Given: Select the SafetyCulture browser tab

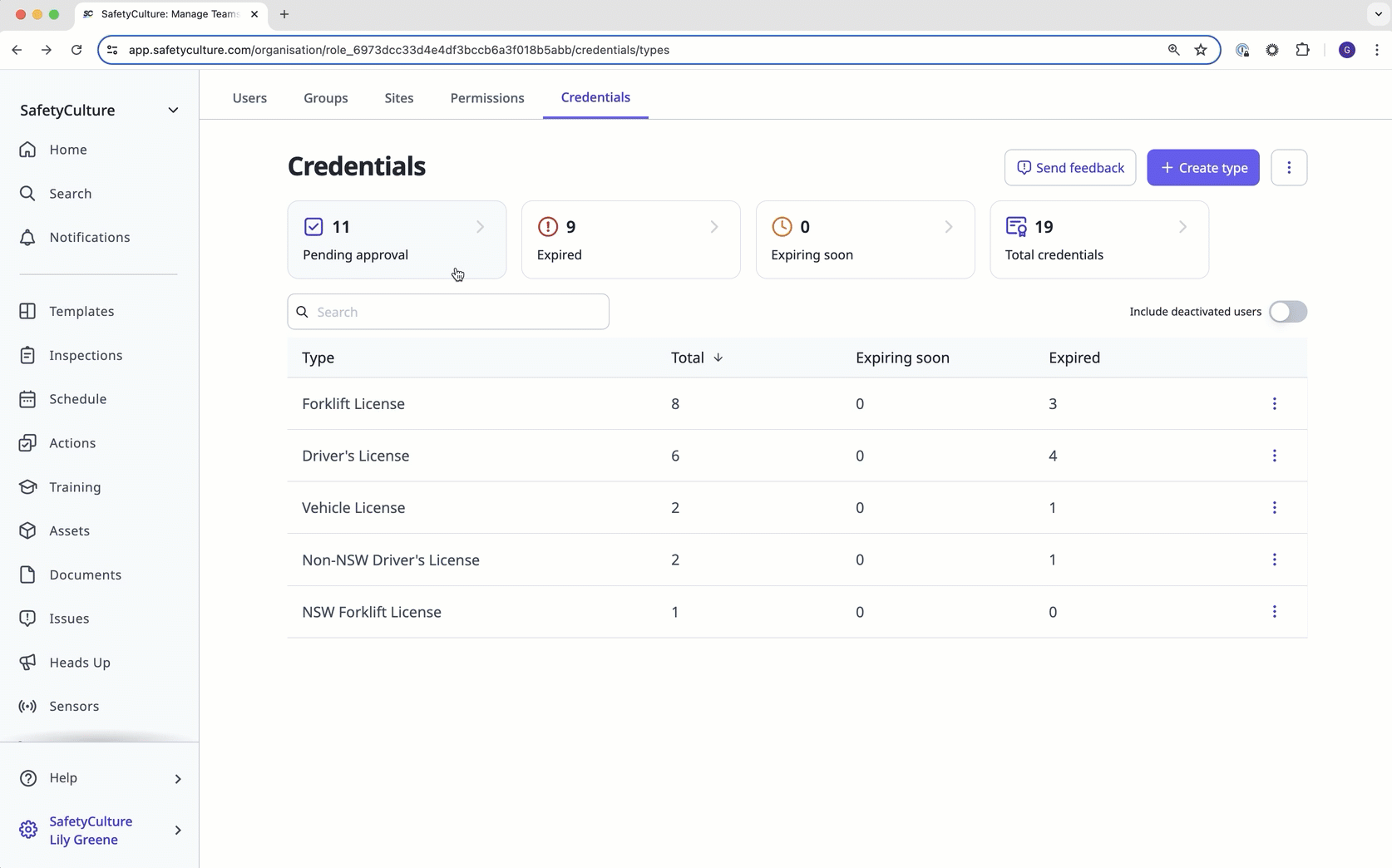Looking at the screenshot, I should 170,14.
